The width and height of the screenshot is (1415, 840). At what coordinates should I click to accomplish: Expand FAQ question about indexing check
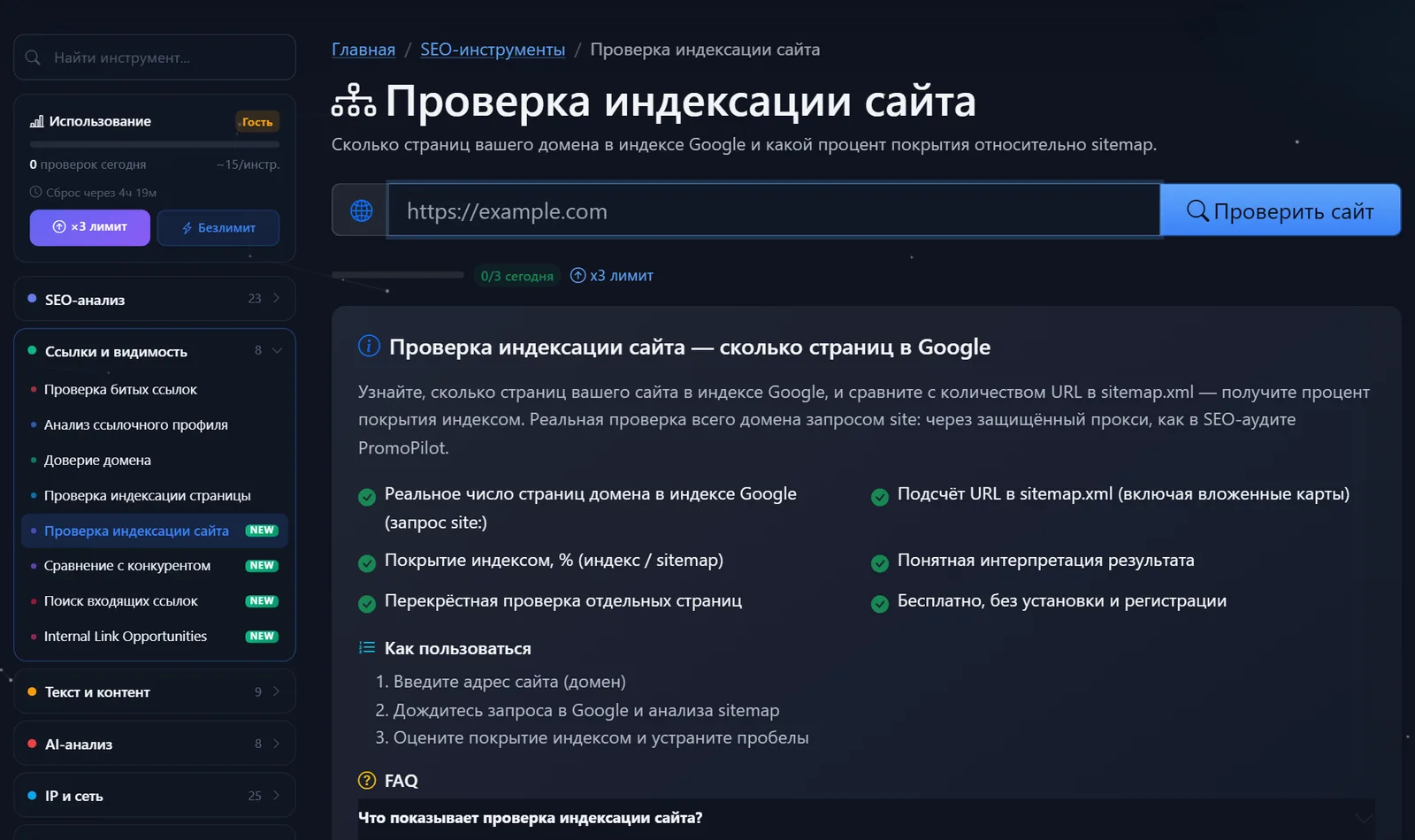pyautogui.click(x=867, y=818)
